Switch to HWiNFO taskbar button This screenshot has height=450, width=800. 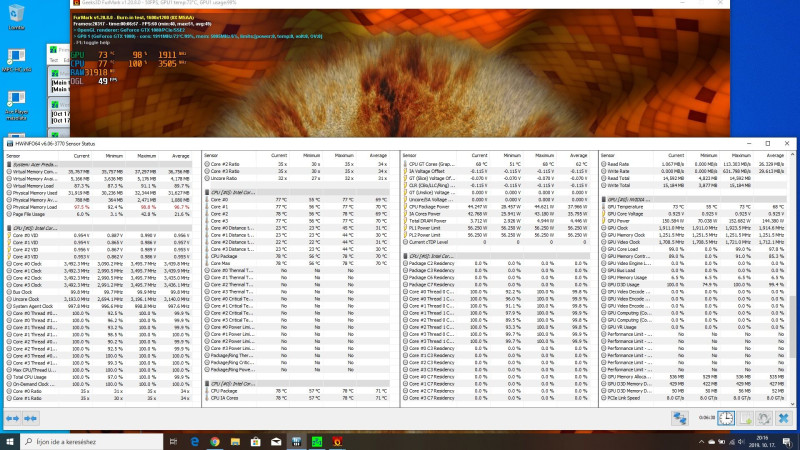(296, 442)
